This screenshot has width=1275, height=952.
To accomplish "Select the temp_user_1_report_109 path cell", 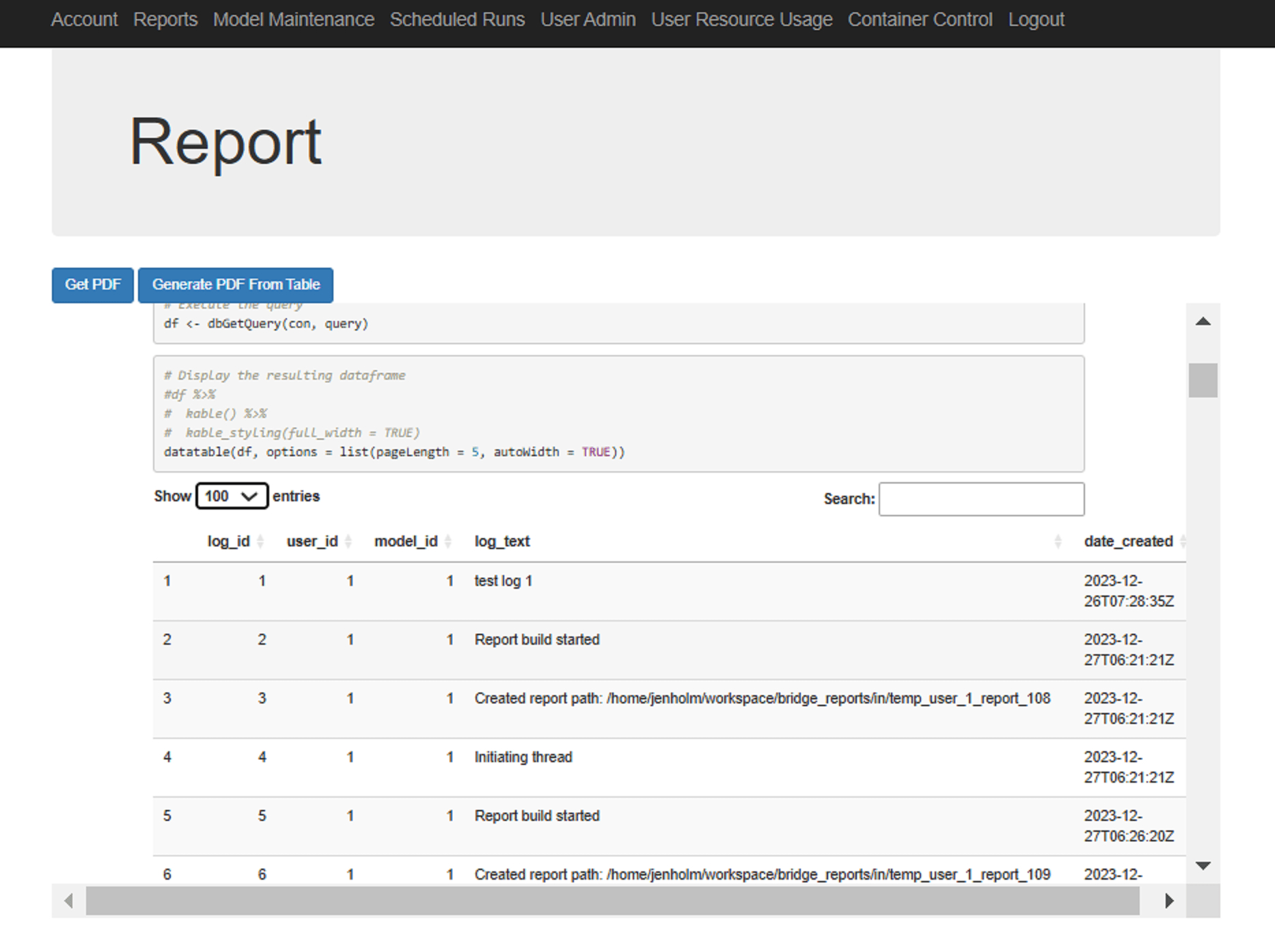I will (763, 875).
